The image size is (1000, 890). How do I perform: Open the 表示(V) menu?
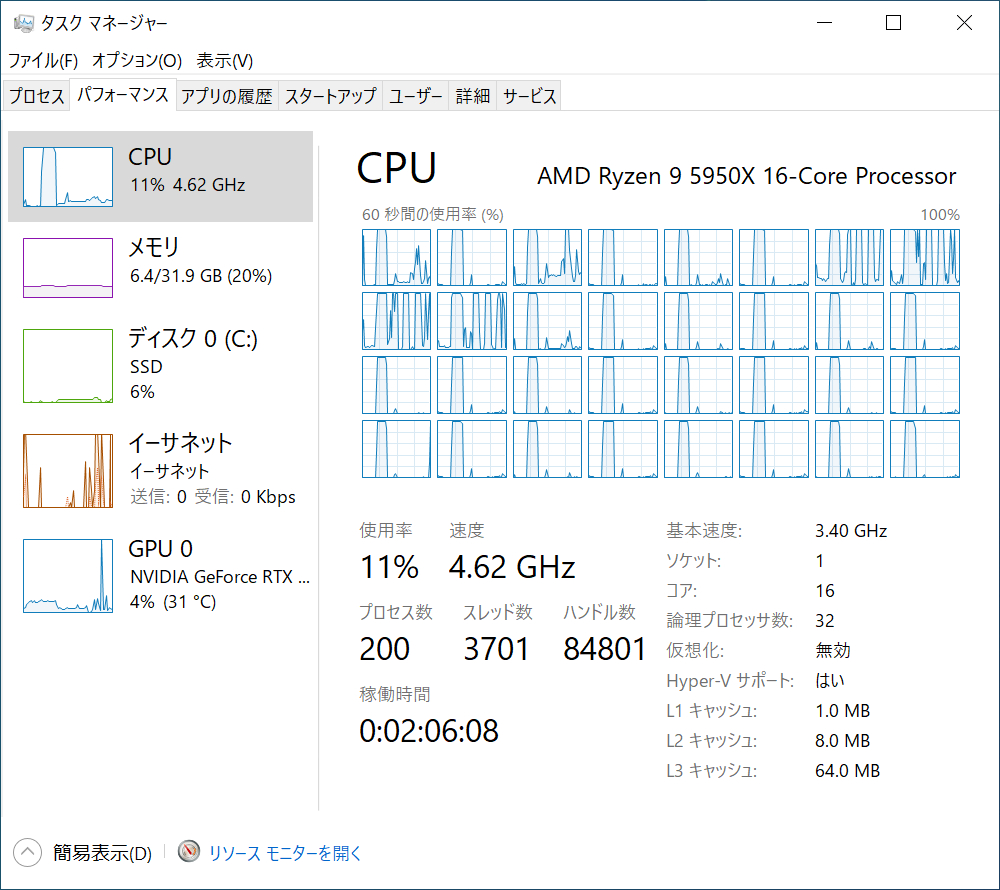224,60
